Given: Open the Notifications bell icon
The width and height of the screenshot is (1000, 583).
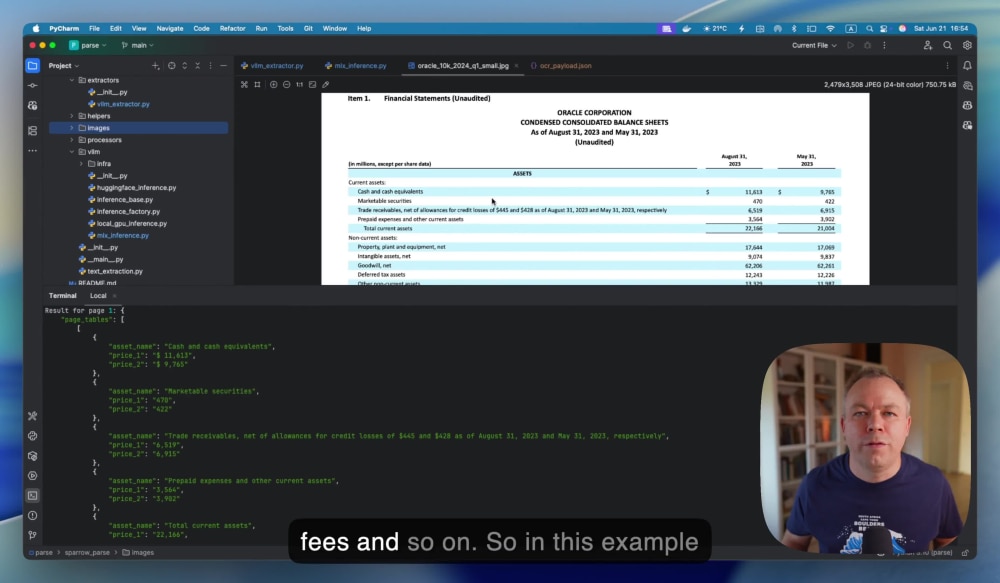Looking at the screenshot, I should click(x=967, y=66).
